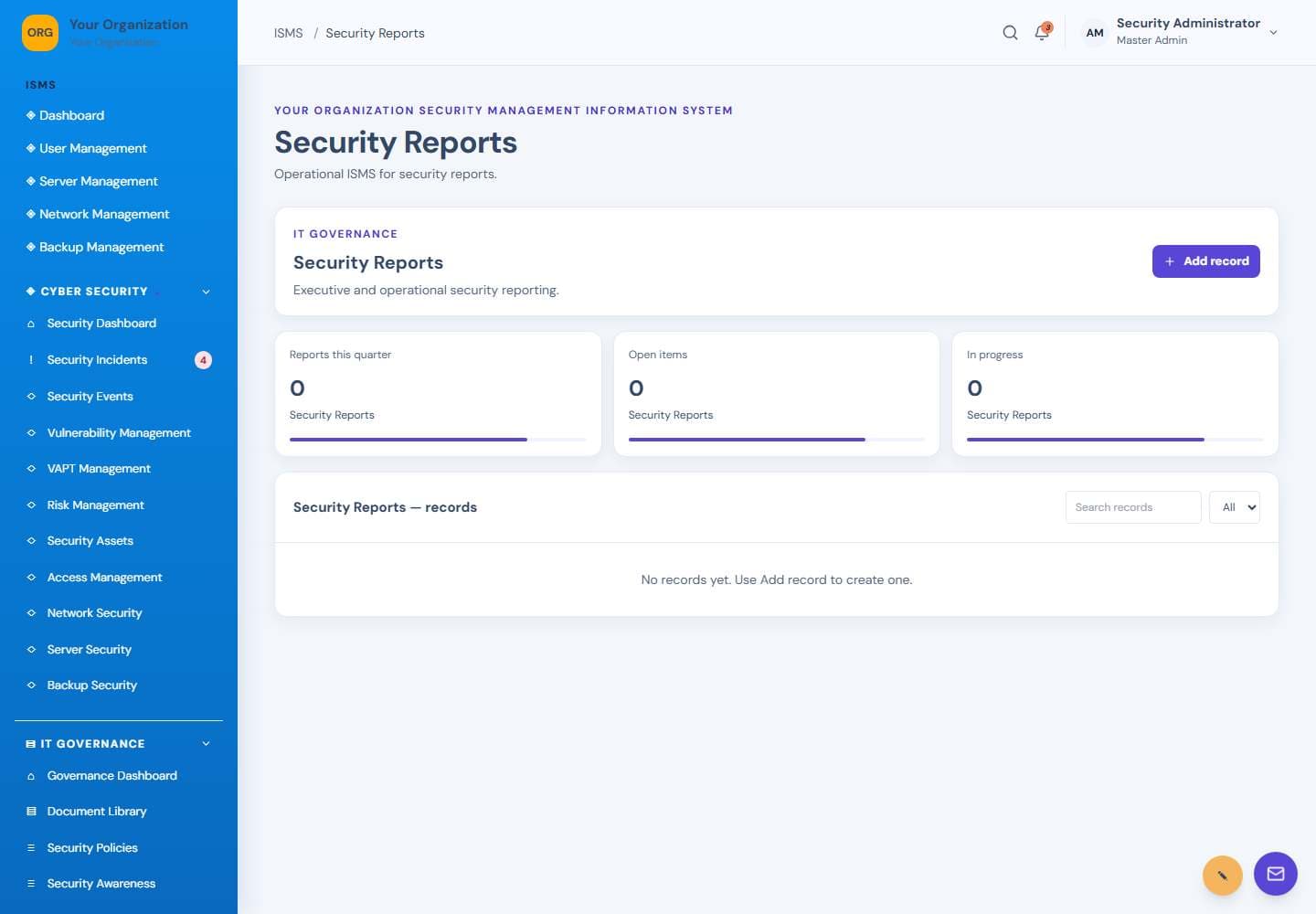Click the Governance Dashboard home icon
The height and width of the screenshot is (914, 1316).
[31, 776]
